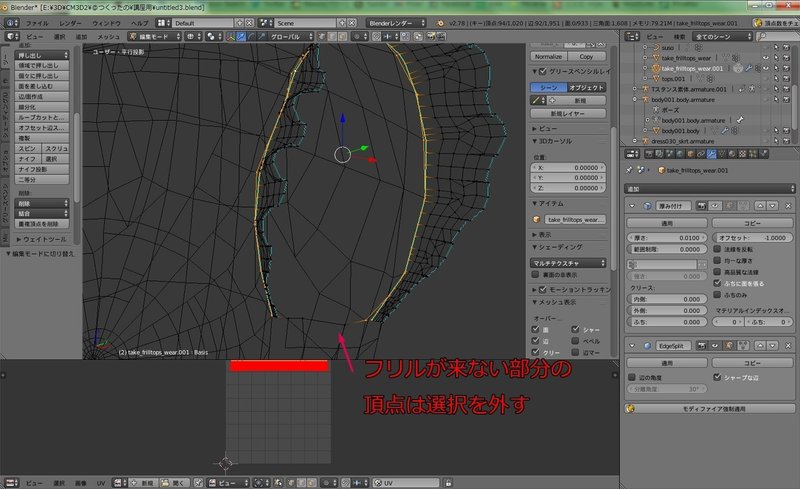
Task: Open the 編集モード (Edit Mode) selector
Action: point(154,37)
